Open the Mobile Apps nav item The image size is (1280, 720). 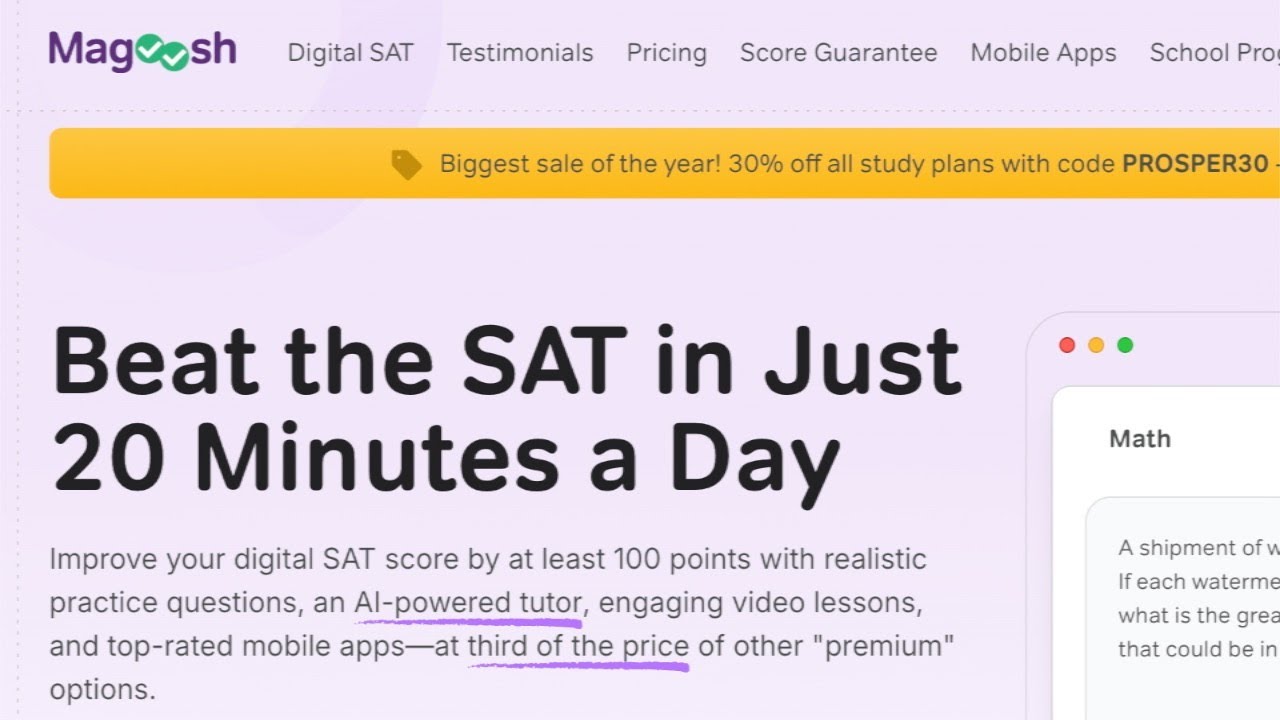[x=1043, y=53]
